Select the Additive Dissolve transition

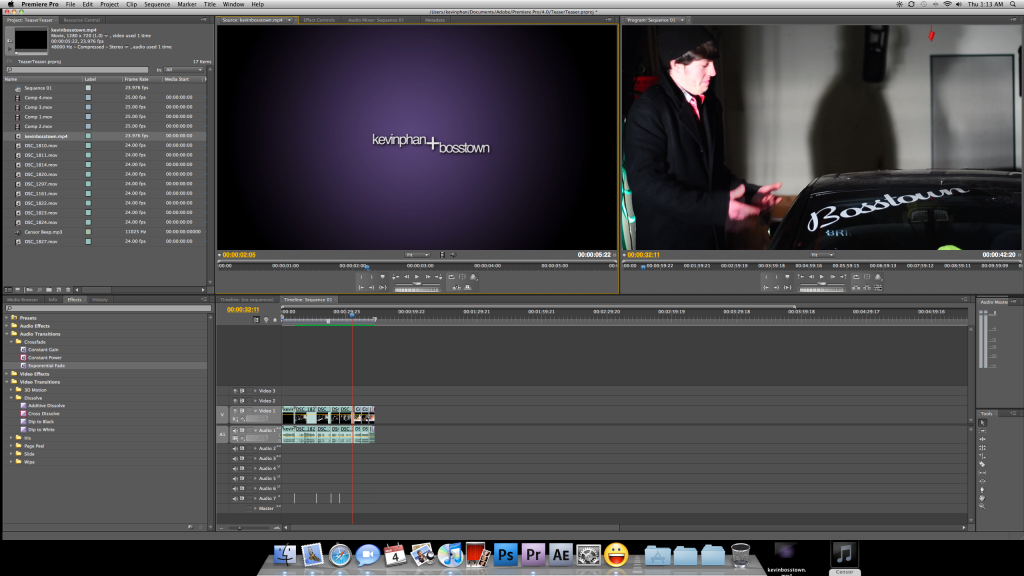point(46,406)
